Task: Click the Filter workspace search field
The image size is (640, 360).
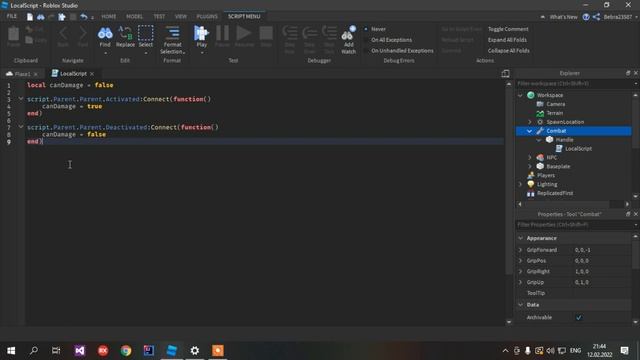Action: point(574,84)
